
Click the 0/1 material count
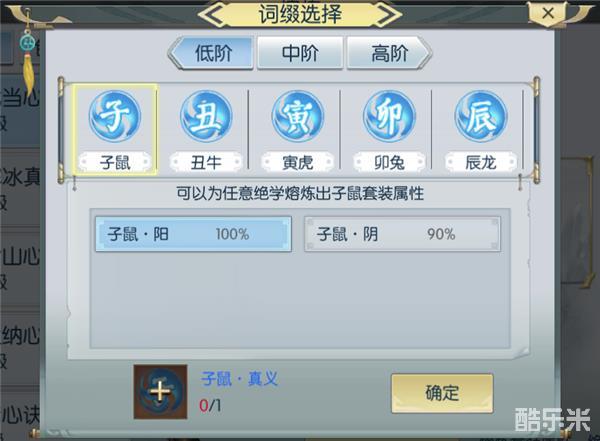(210, 405)
